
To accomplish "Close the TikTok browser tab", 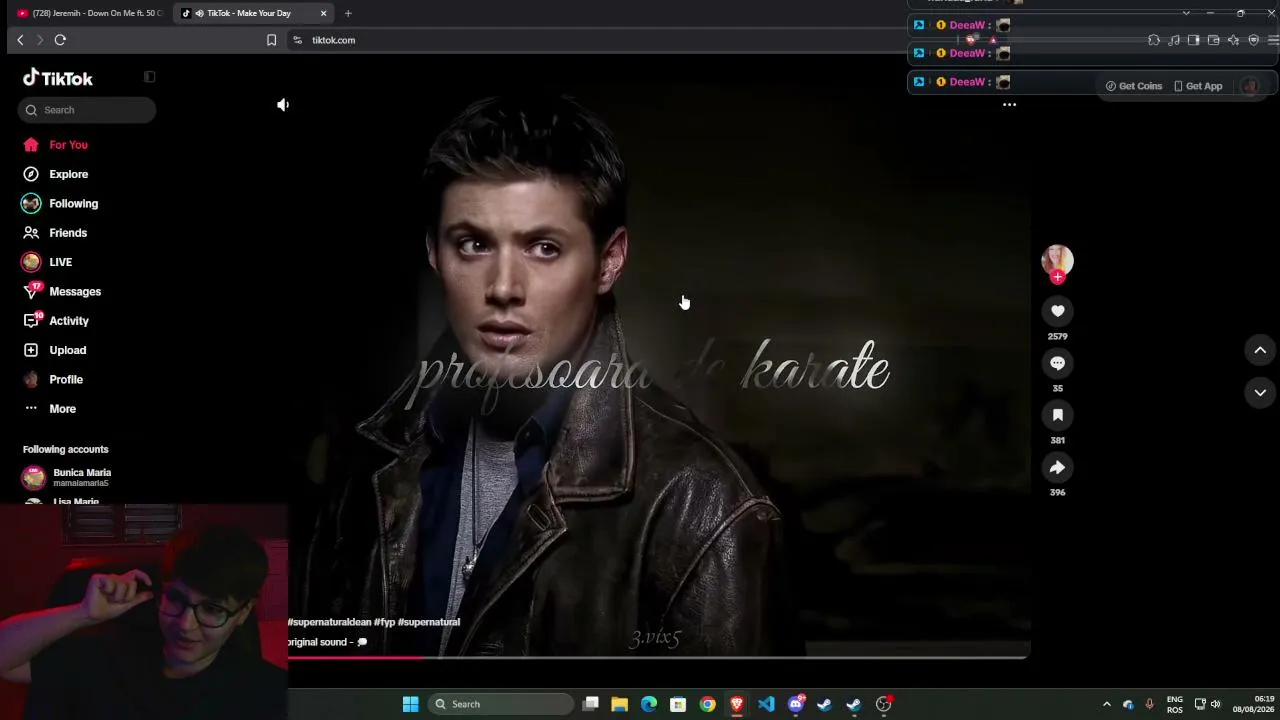I will (x=323, y=13).
